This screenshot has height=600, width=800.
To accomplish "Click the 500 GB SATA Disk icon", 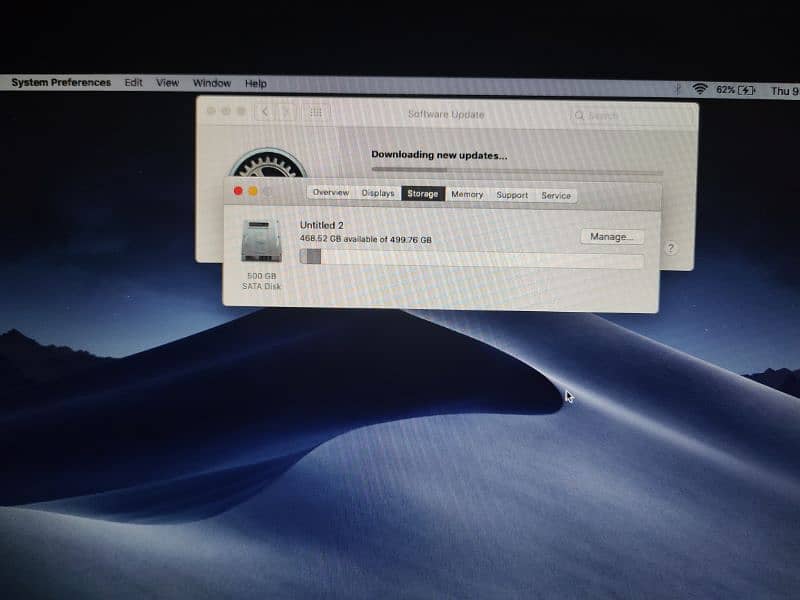I will [x=261, y=241].
